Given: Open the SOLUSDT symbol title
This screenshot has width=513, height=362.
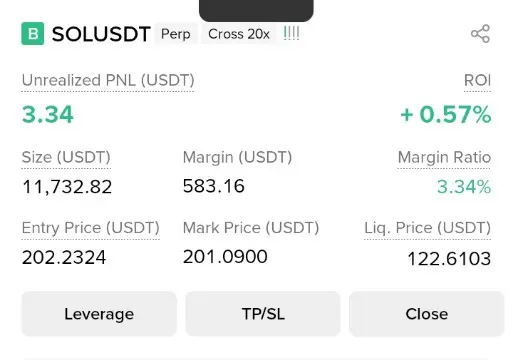Looking at the screenshot, I should [x=101, y=34].
